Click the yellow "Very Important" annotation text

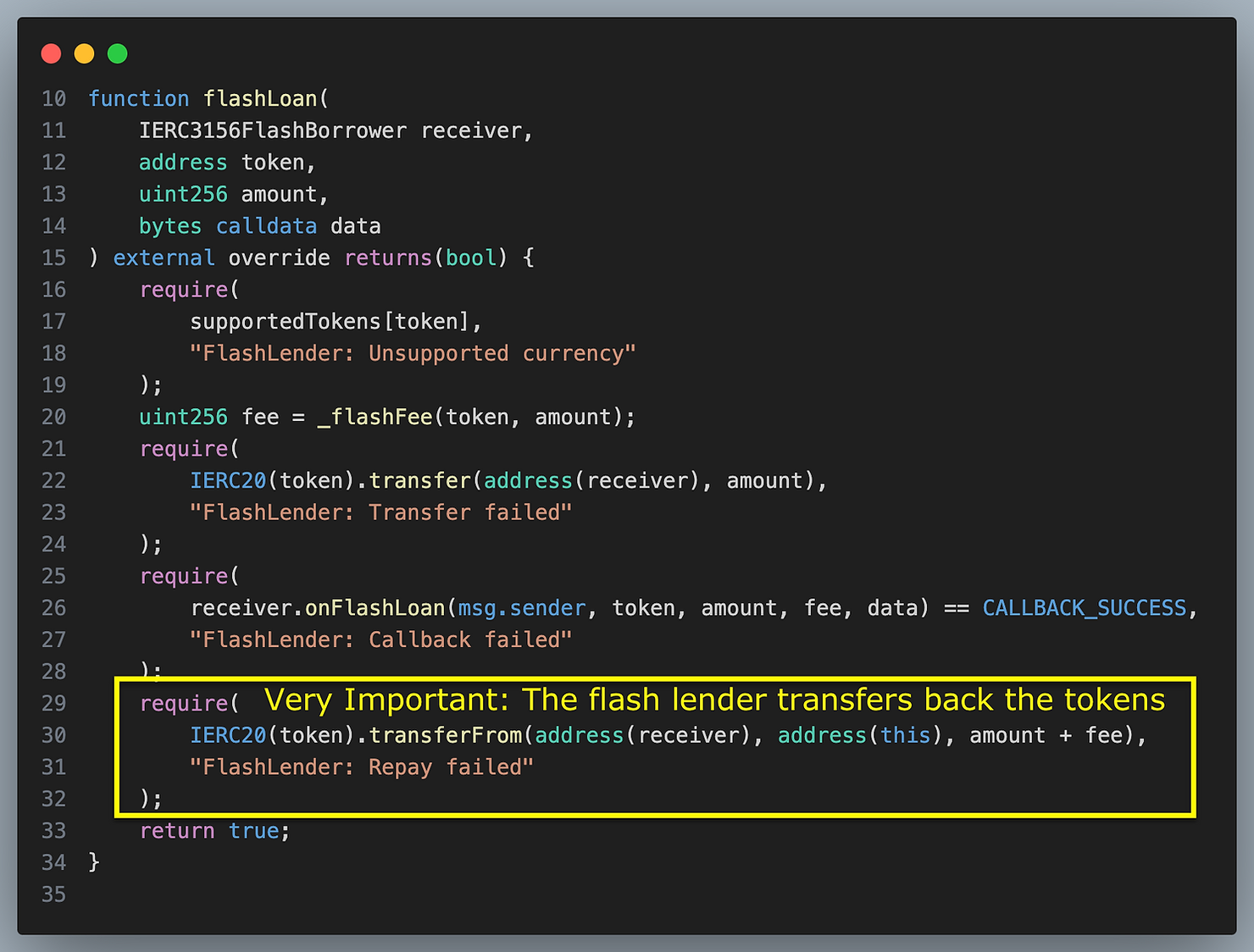click(x=714, y=700)
